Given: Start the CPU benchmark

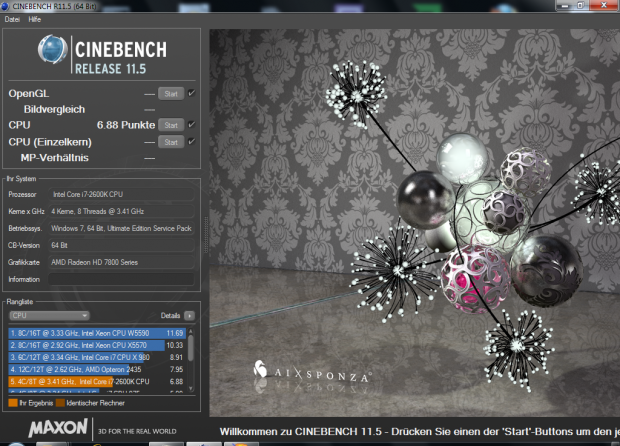Looking at the screenshot, I should 171,125.
